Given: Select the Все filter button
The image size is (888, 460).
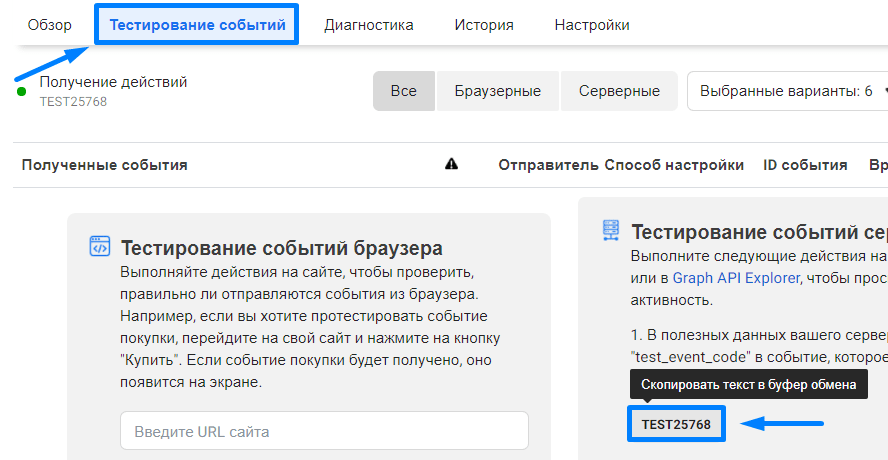Looking at the screenshot, I should [404, 91].
